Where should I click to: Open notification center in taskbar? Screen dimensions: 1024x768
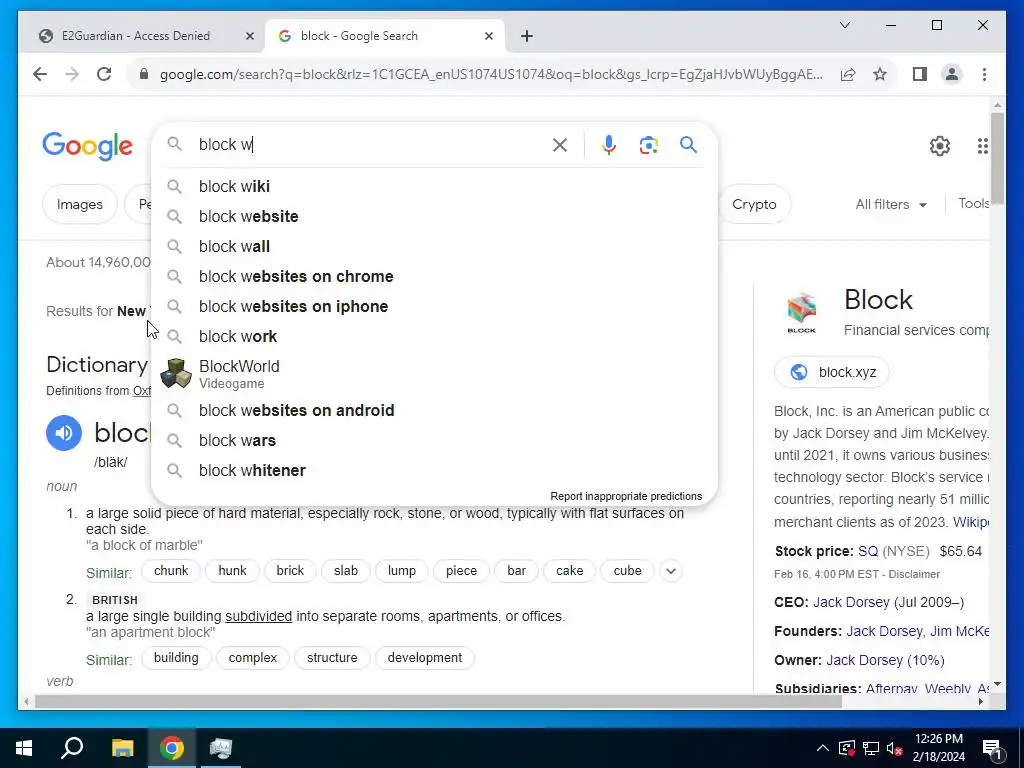click(993, 748)
